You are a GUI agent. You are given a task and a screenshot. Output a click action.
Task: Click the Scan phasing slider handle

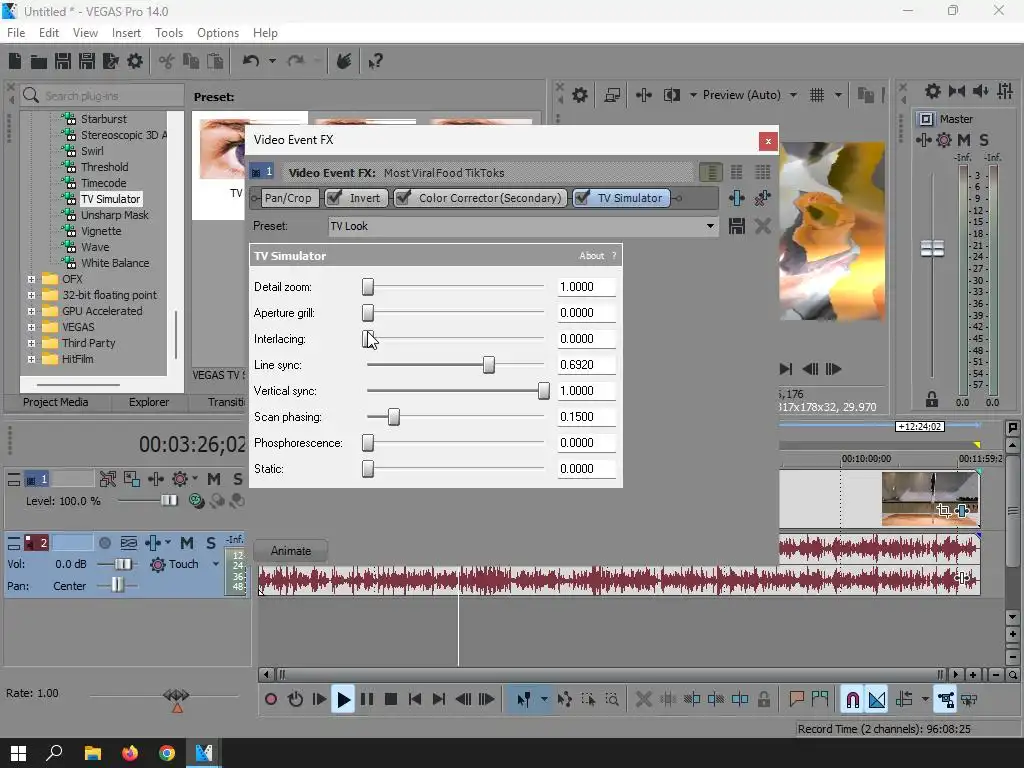point(394,417)
